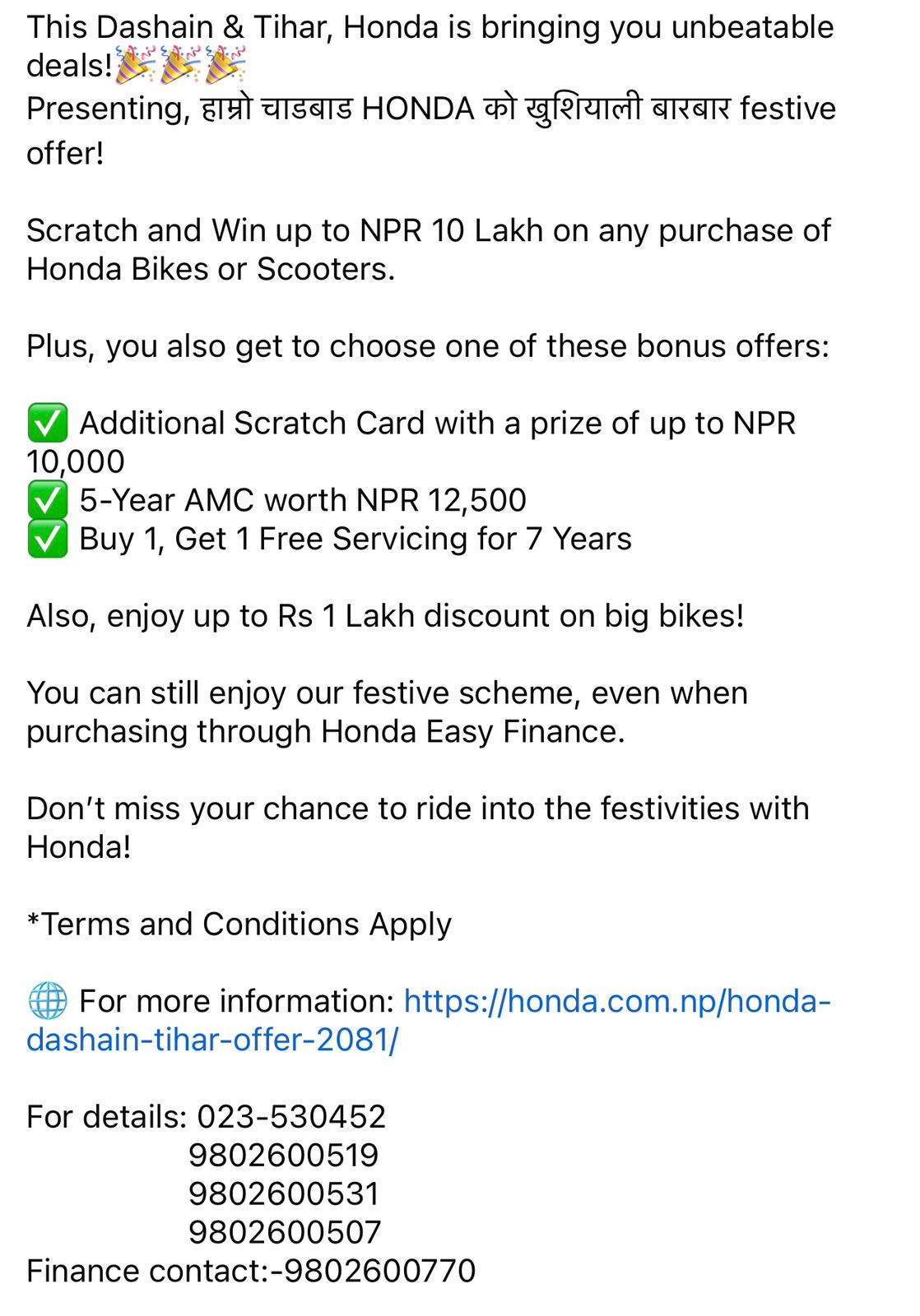Click the '*Terms and Conditions Apply' text

tap(239, 924)
